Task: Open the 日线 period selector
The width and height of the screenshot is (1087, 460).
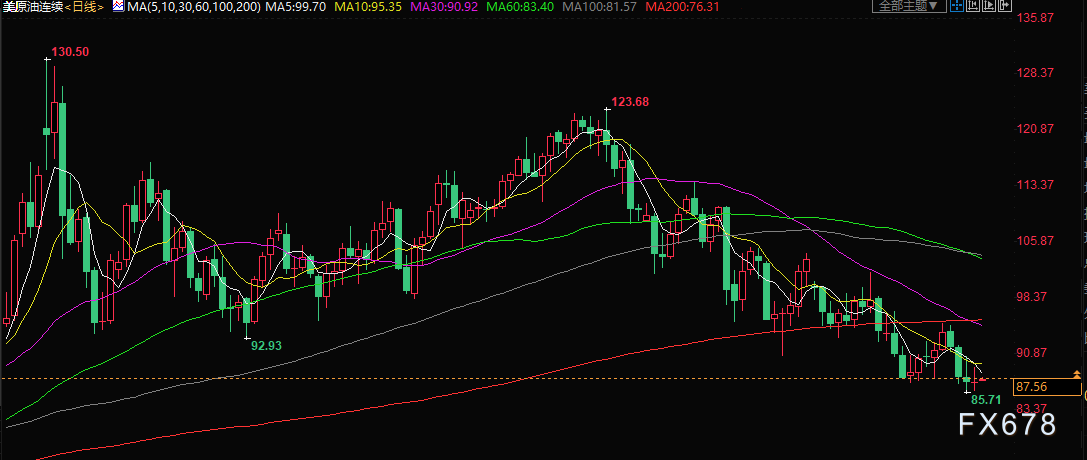Action: coord(84,7)
